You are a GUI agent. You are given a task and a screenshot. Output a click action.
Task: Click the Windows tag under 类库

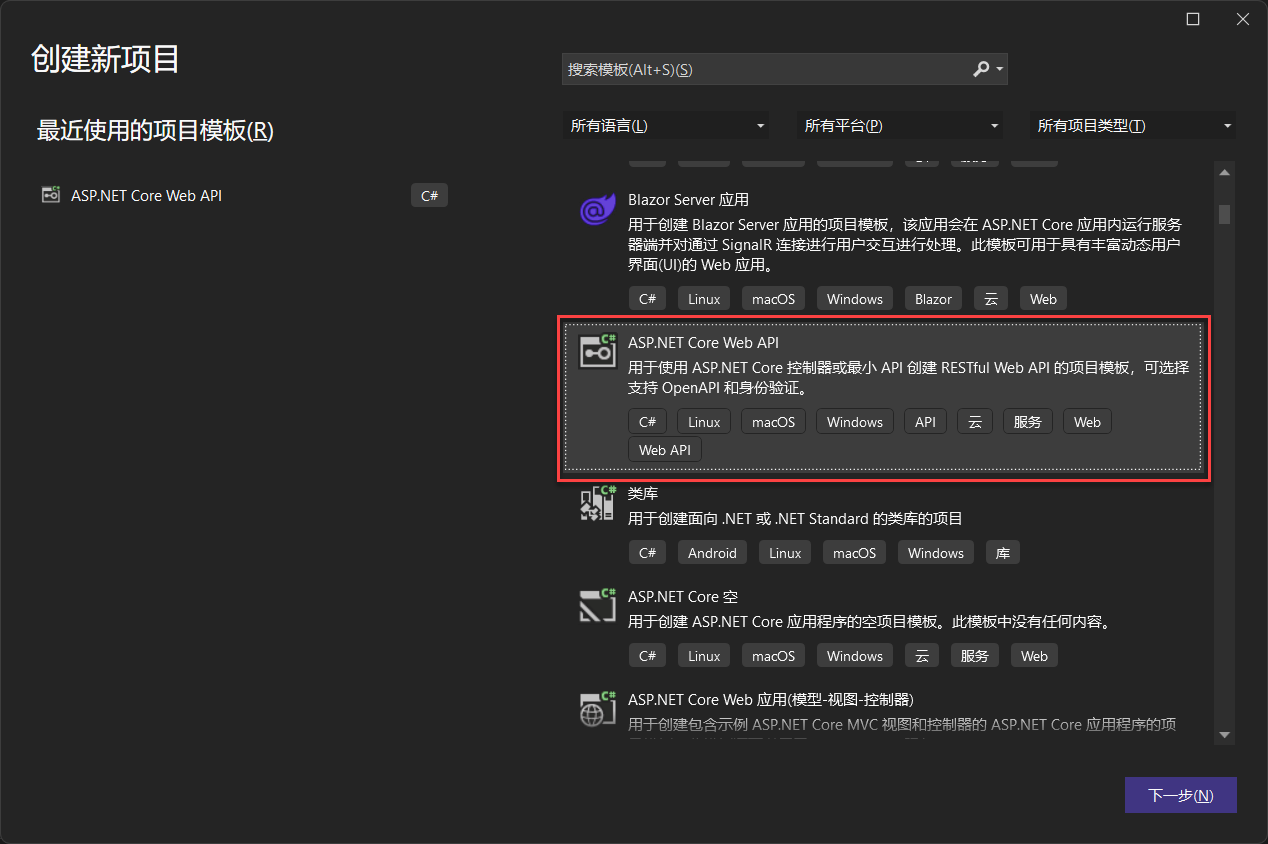tap(936, 552)
